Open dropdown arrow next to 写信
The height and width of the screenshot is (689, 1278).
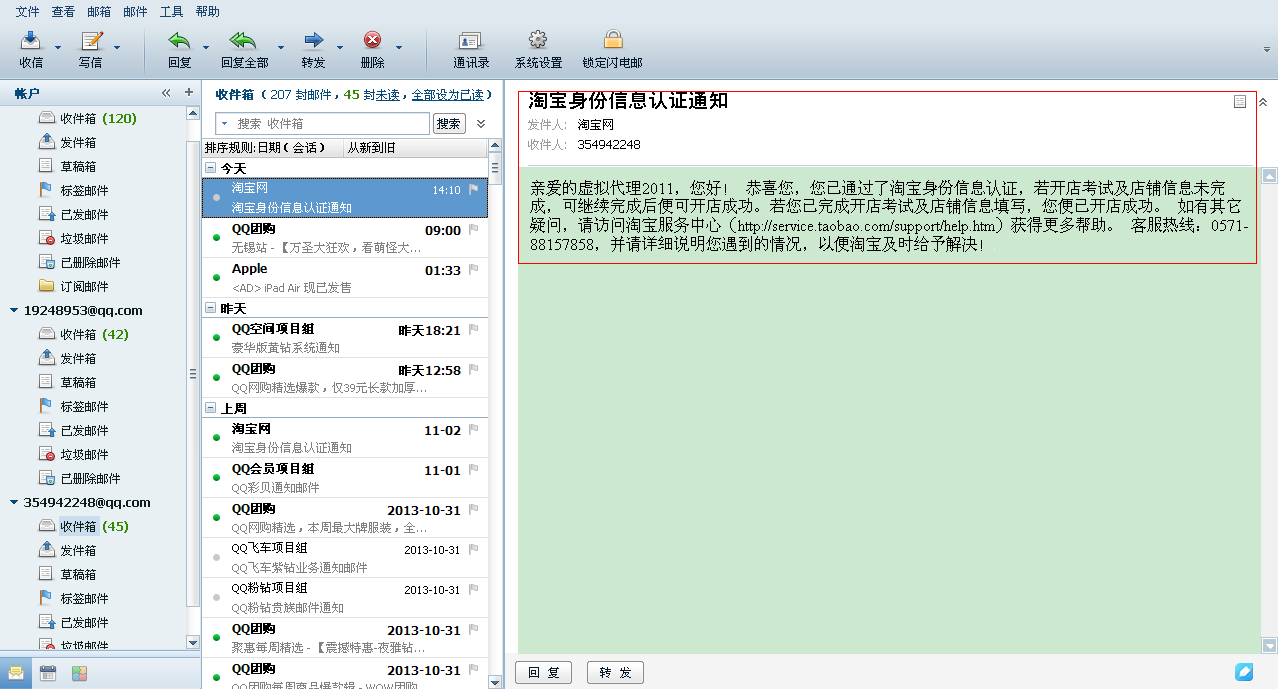click(x=117, y=47)
